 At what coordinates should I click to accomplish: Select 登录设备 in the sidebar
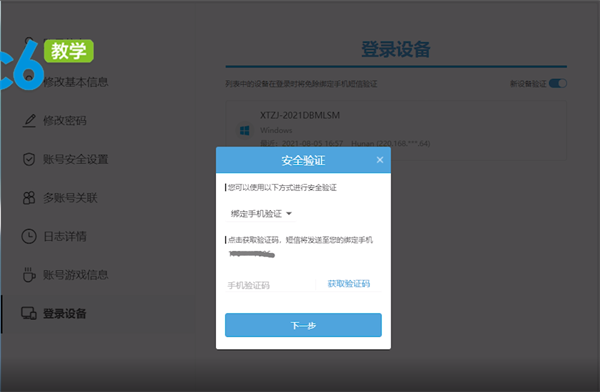[x=64, y=314]
